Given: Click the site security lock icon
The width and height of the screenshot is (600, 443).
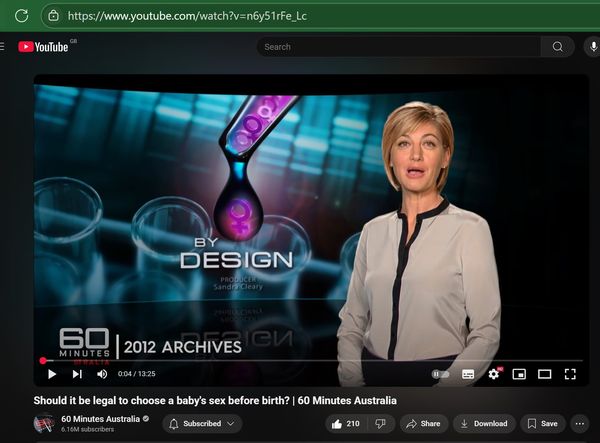Looking at the screenshot, I should click(54, 16).
